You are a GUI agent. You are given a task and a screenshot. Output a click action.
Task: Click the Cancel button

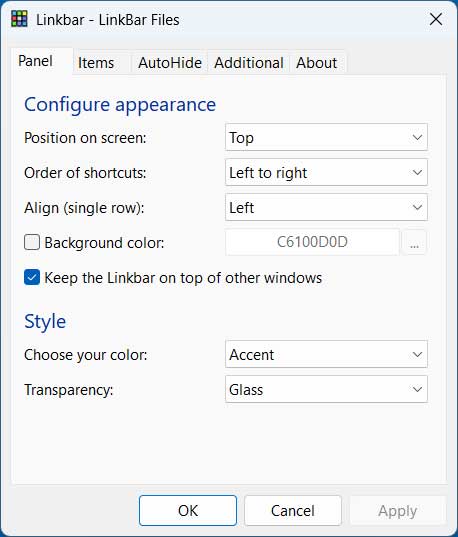click(x=293, y=510)
